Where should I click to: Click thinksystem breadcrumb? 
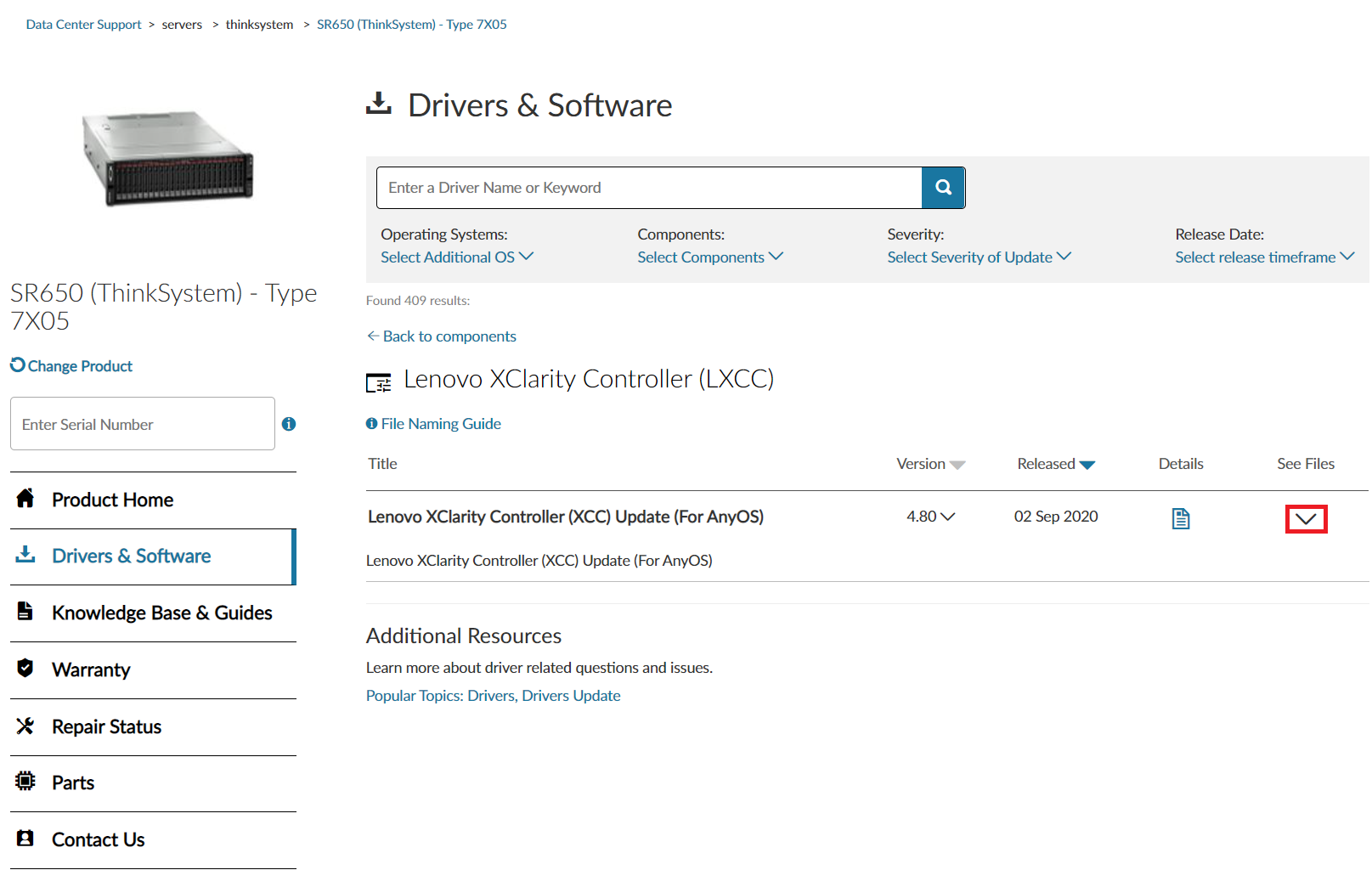[x=259, y=25]
